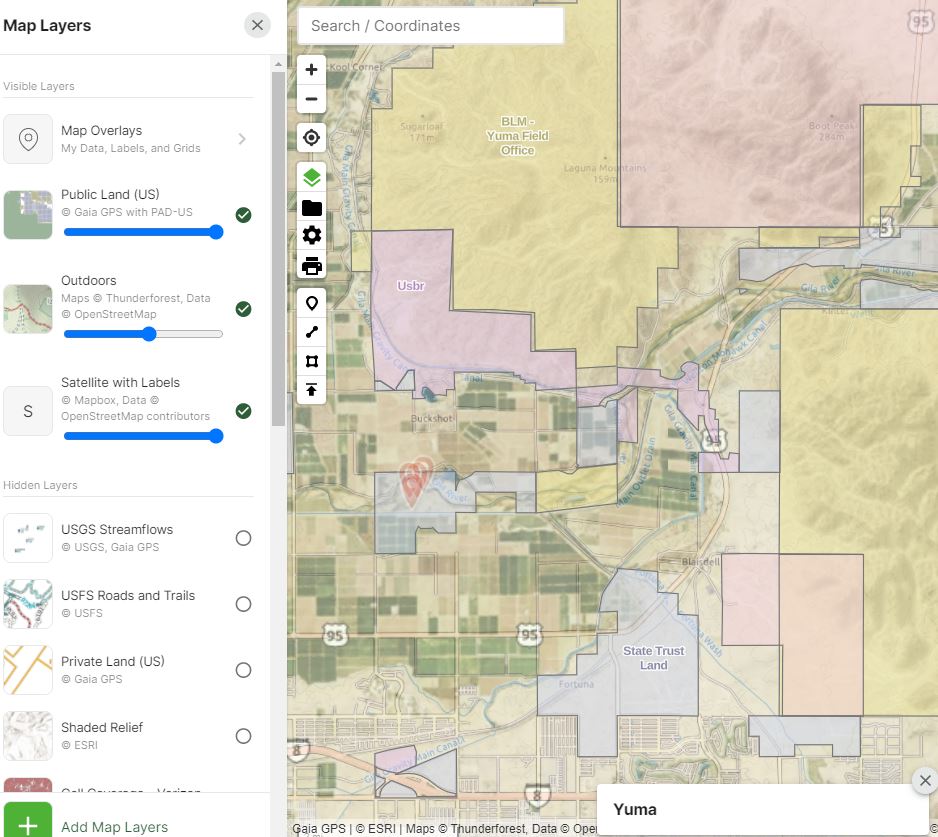
Task: Open the saved folders icon
Action: tap(310, 207)
